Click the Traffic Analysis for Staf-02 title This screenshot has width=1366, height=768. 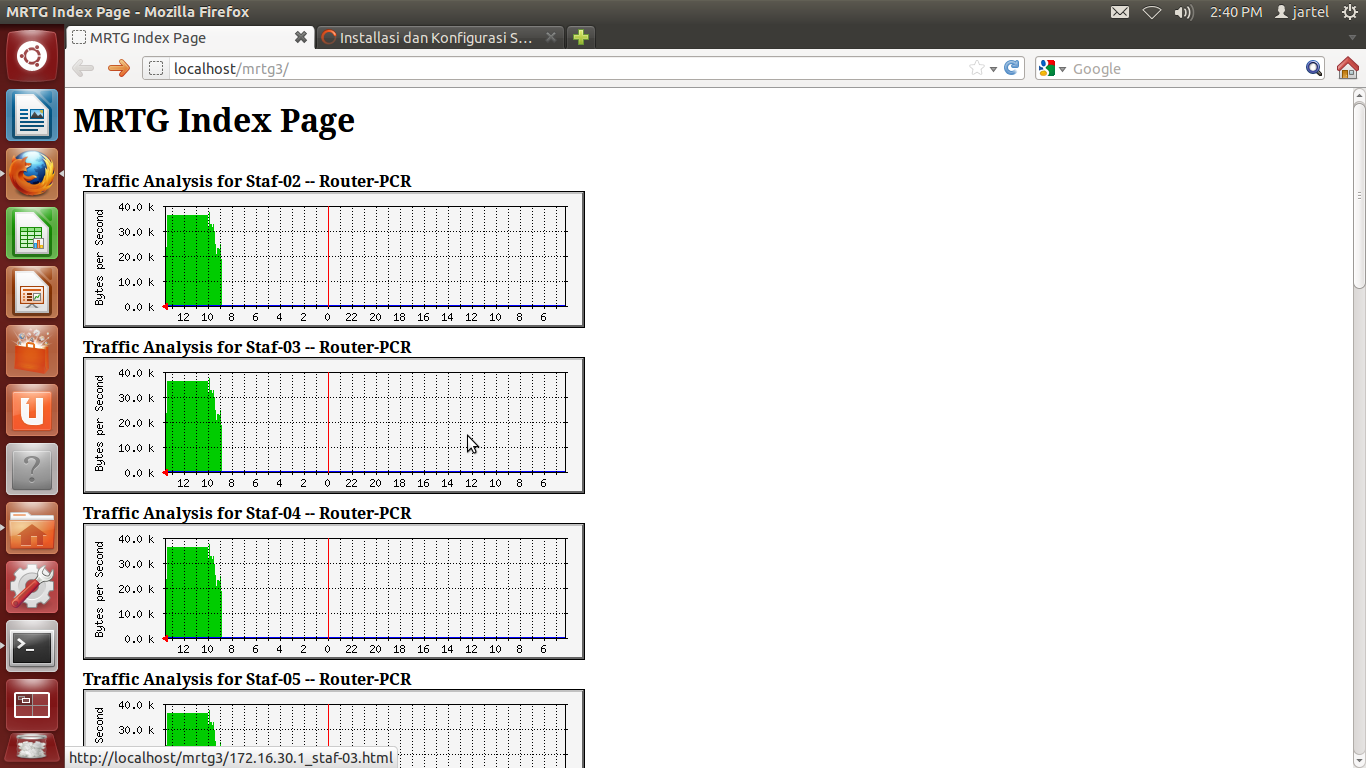tap(247, 181)
